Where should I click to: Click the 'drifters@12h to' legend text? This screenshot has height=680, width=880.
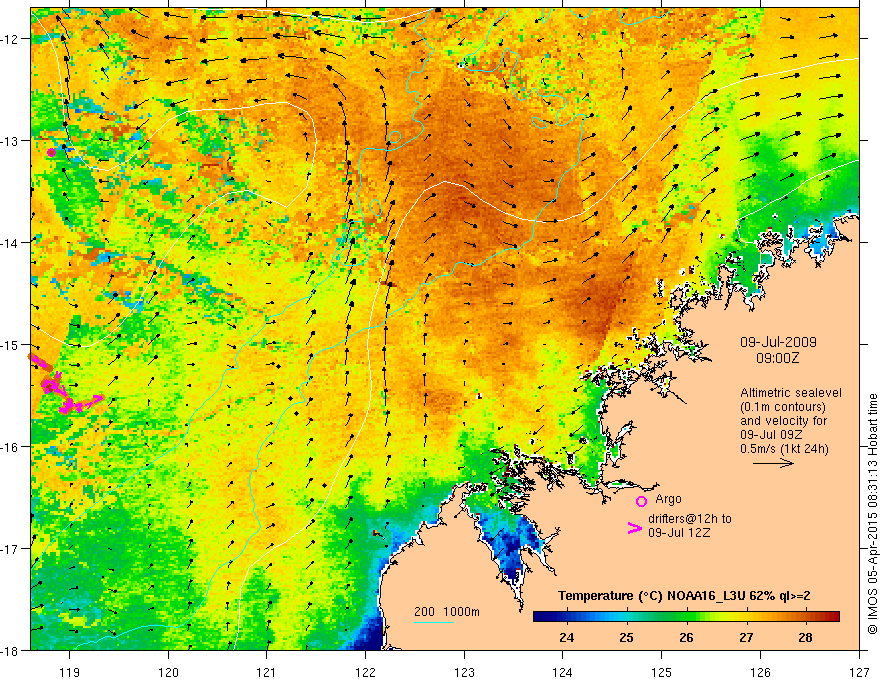[x=690, y=519]
